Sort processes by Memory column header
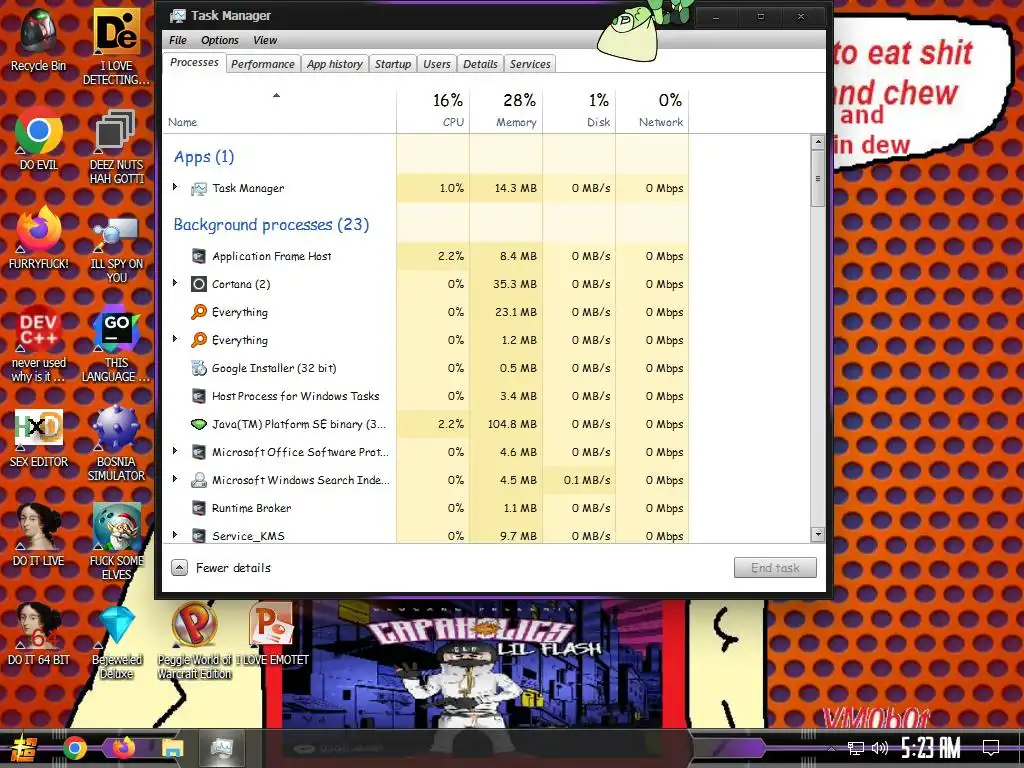This screenshot has width=1024, height=768. point(506,110)
